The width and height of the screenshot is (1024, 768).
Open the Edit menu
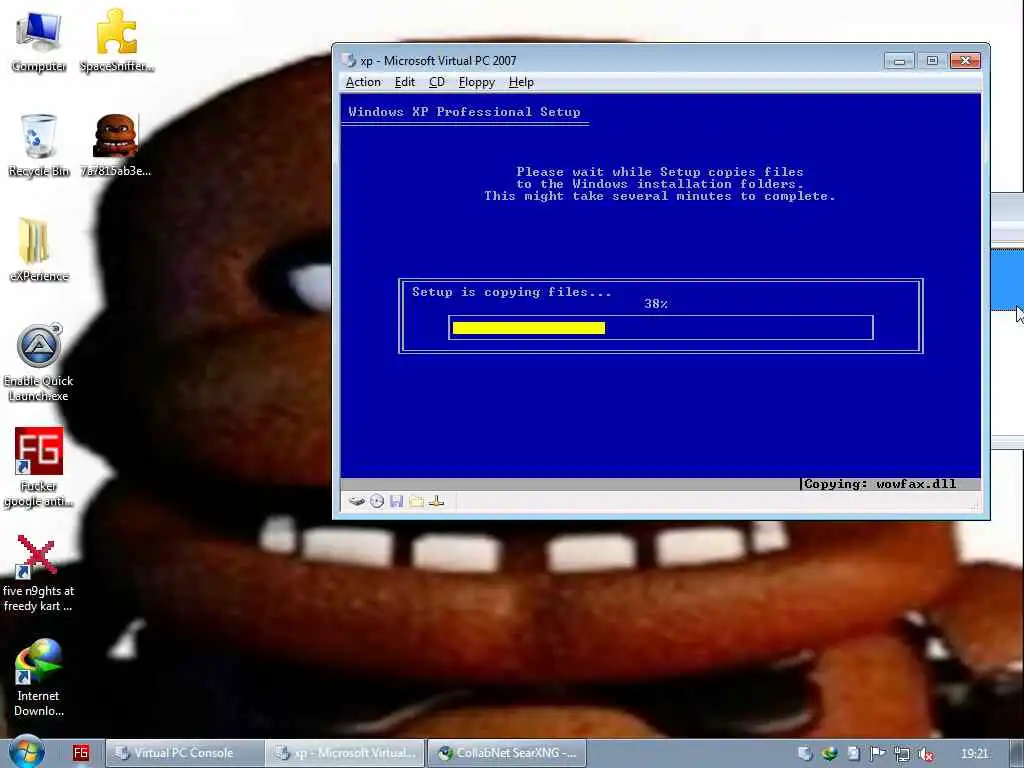point(405,82)
